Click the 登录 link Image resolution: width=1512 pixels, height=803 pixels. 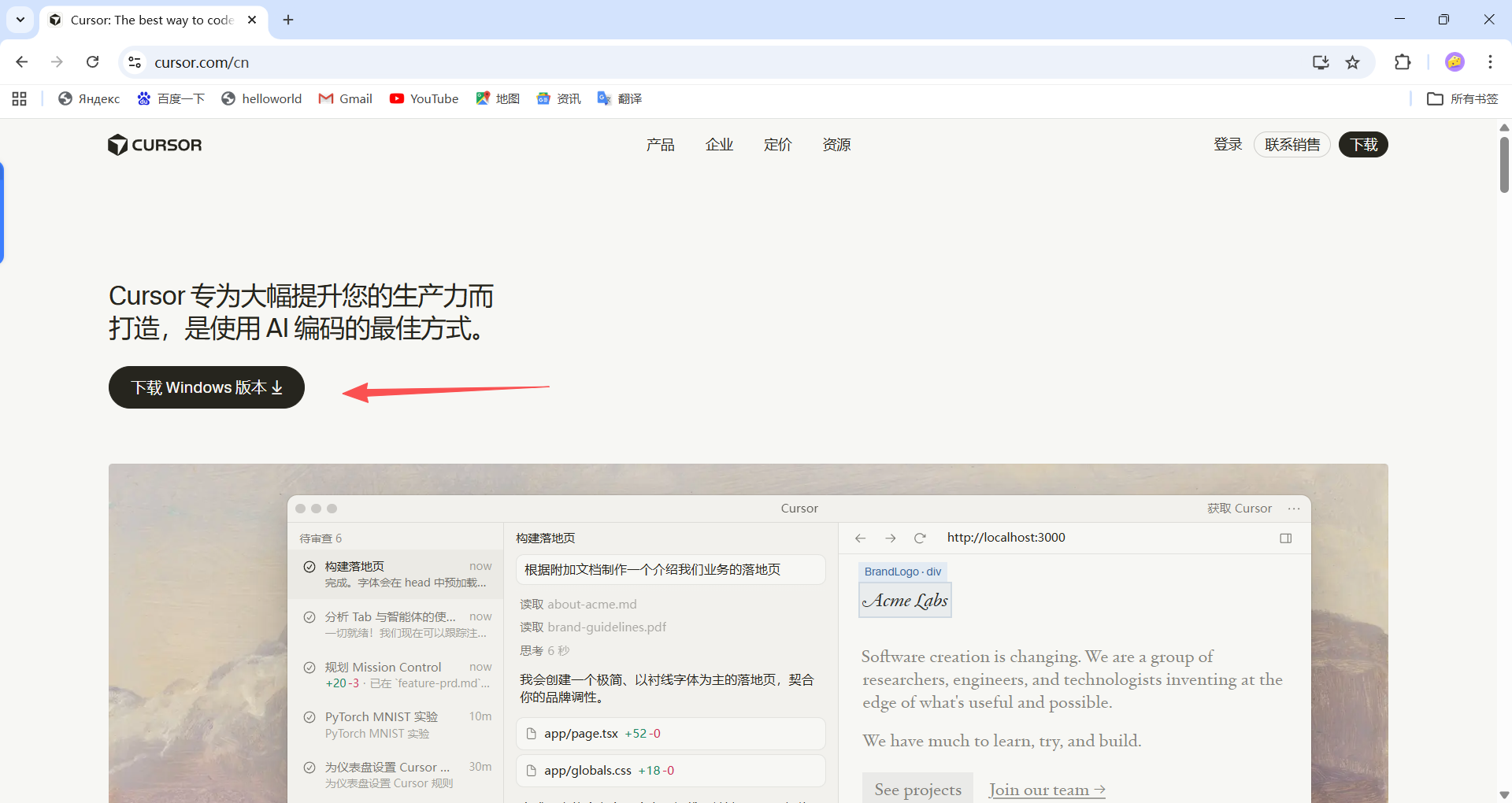pyautogui.click(x=1228, y=145)
